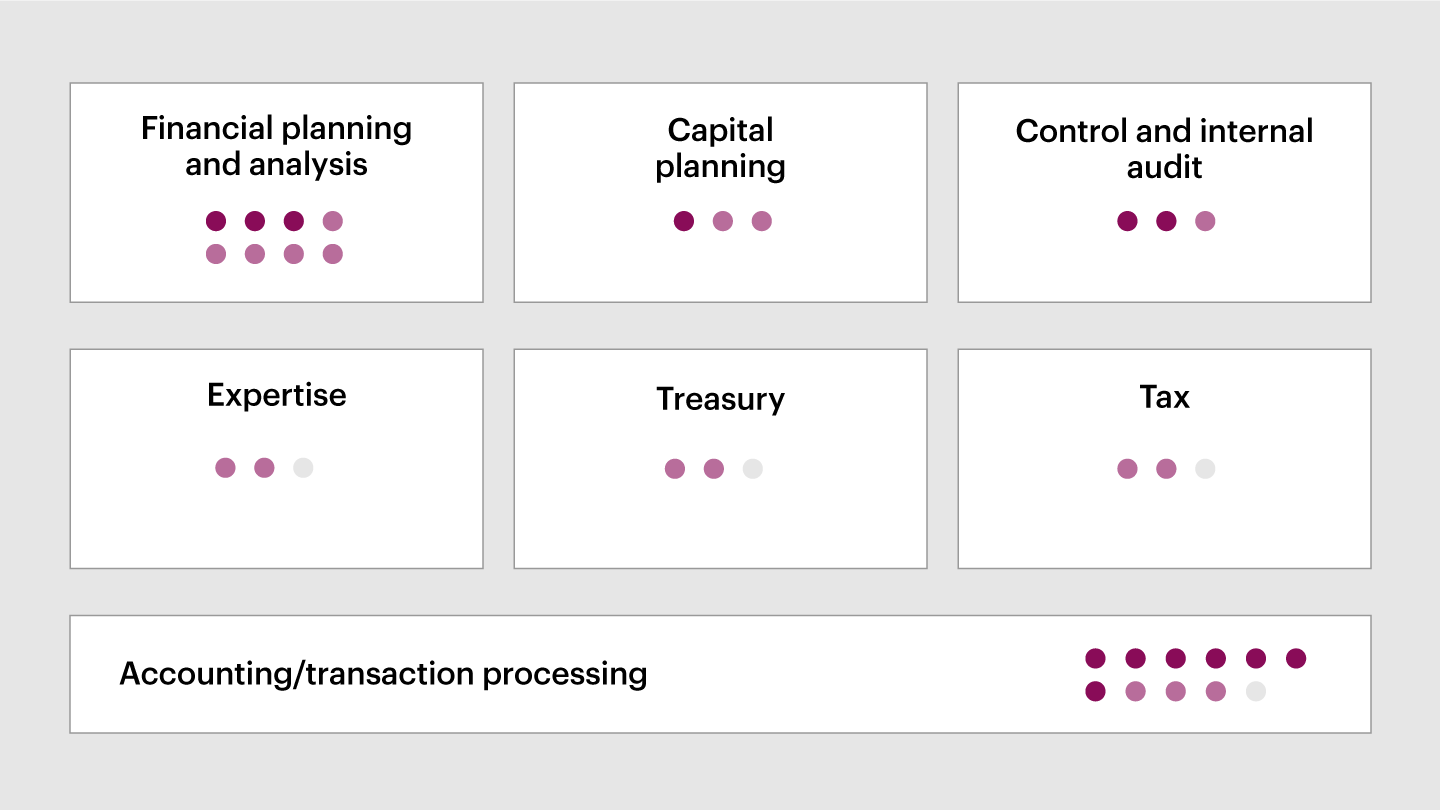Select the middle dot under Control and internal audit
The height and width of the screenshot is (810, 1440).
1166,221
